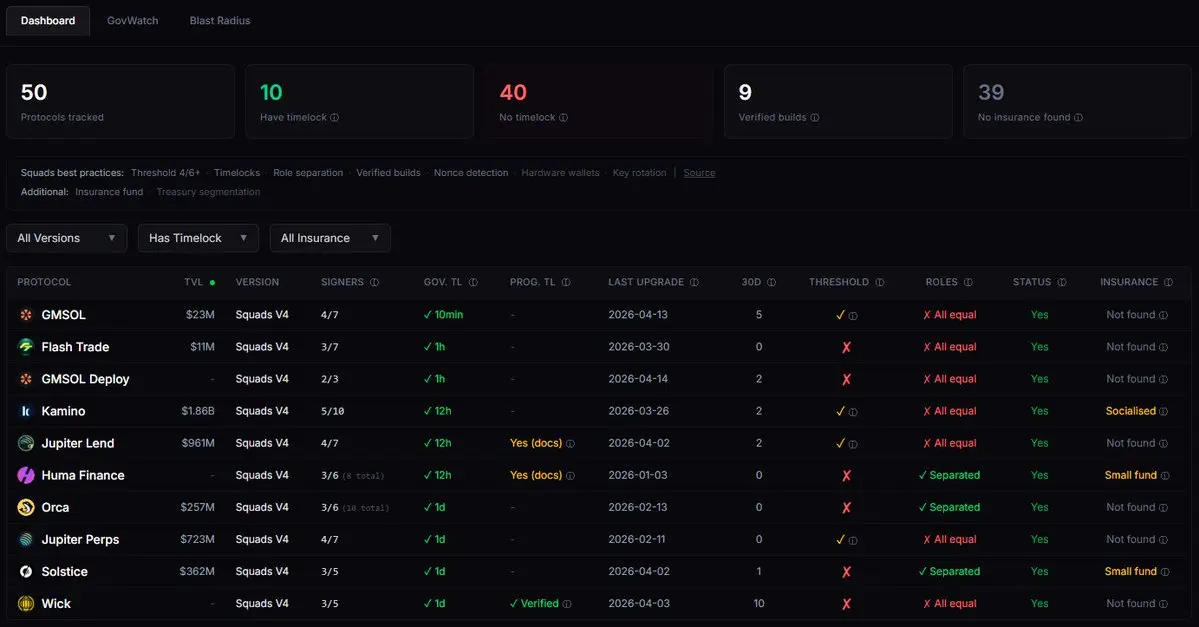Image resolution: width=1199 pixels, height=627 pixels.
Task: Click THRESHOLD column info icon
Action: (880, 282)
